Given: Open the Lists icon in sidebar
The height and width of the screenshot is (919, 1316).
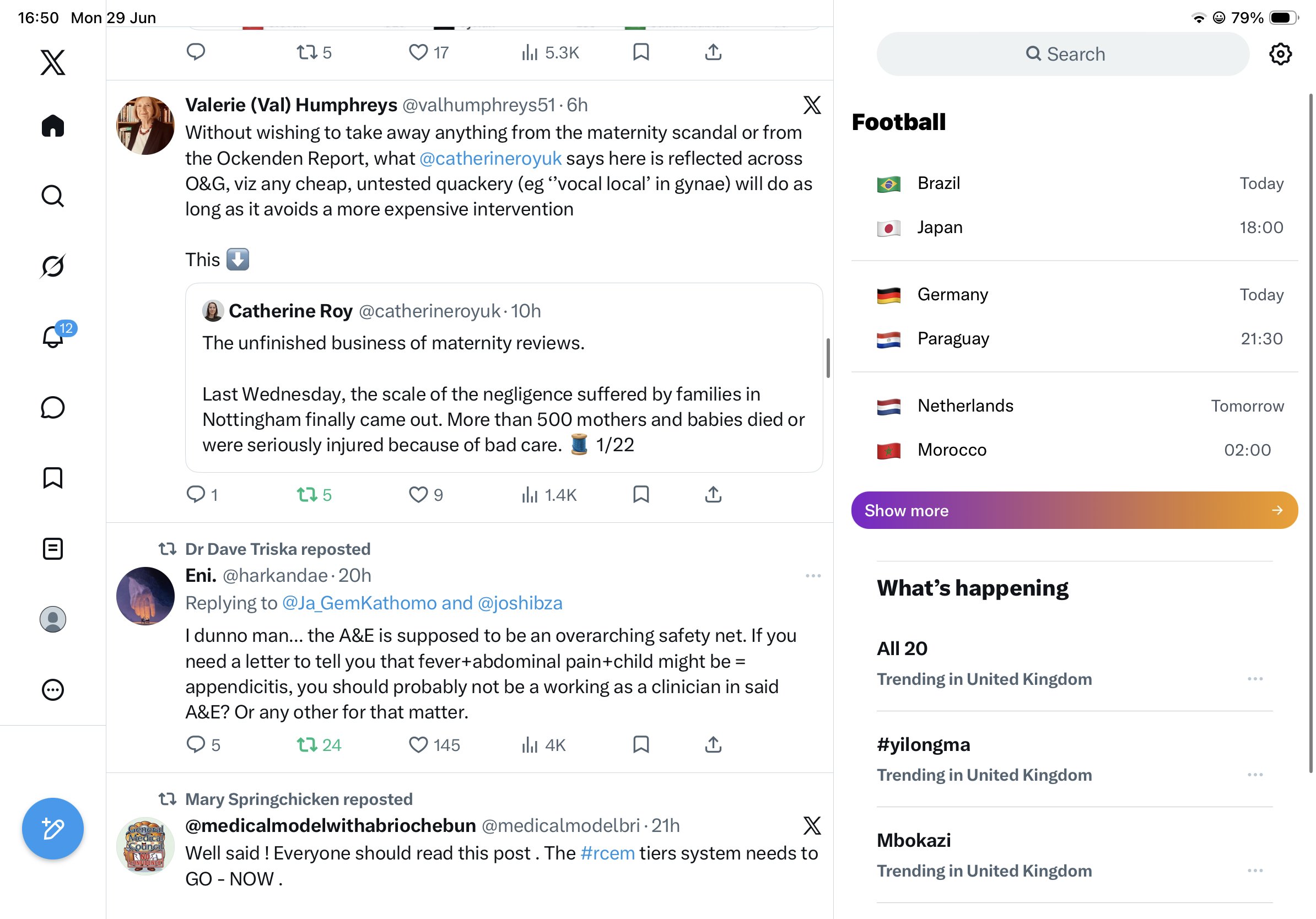Looking at the screenshot, I should [53, 549].
